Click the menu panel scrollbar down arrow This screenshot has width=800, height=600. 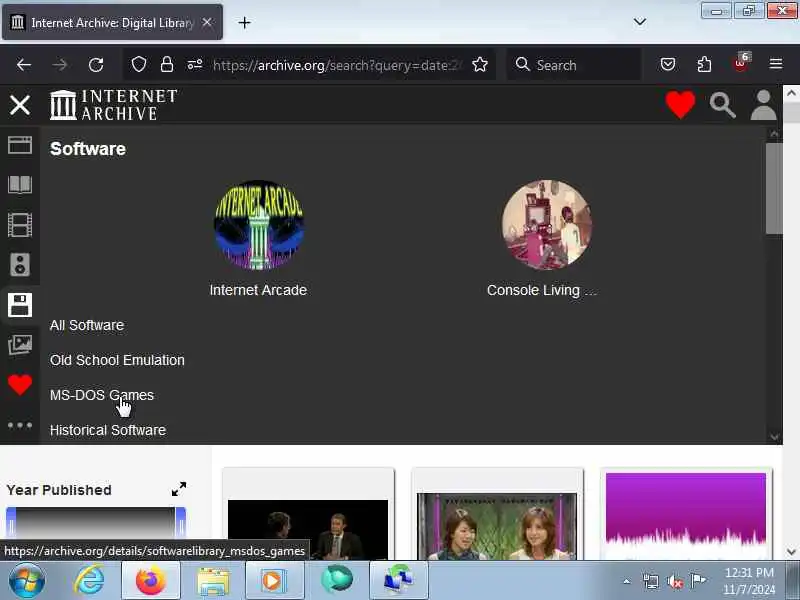pyautogui.click(x=774, y=437)
